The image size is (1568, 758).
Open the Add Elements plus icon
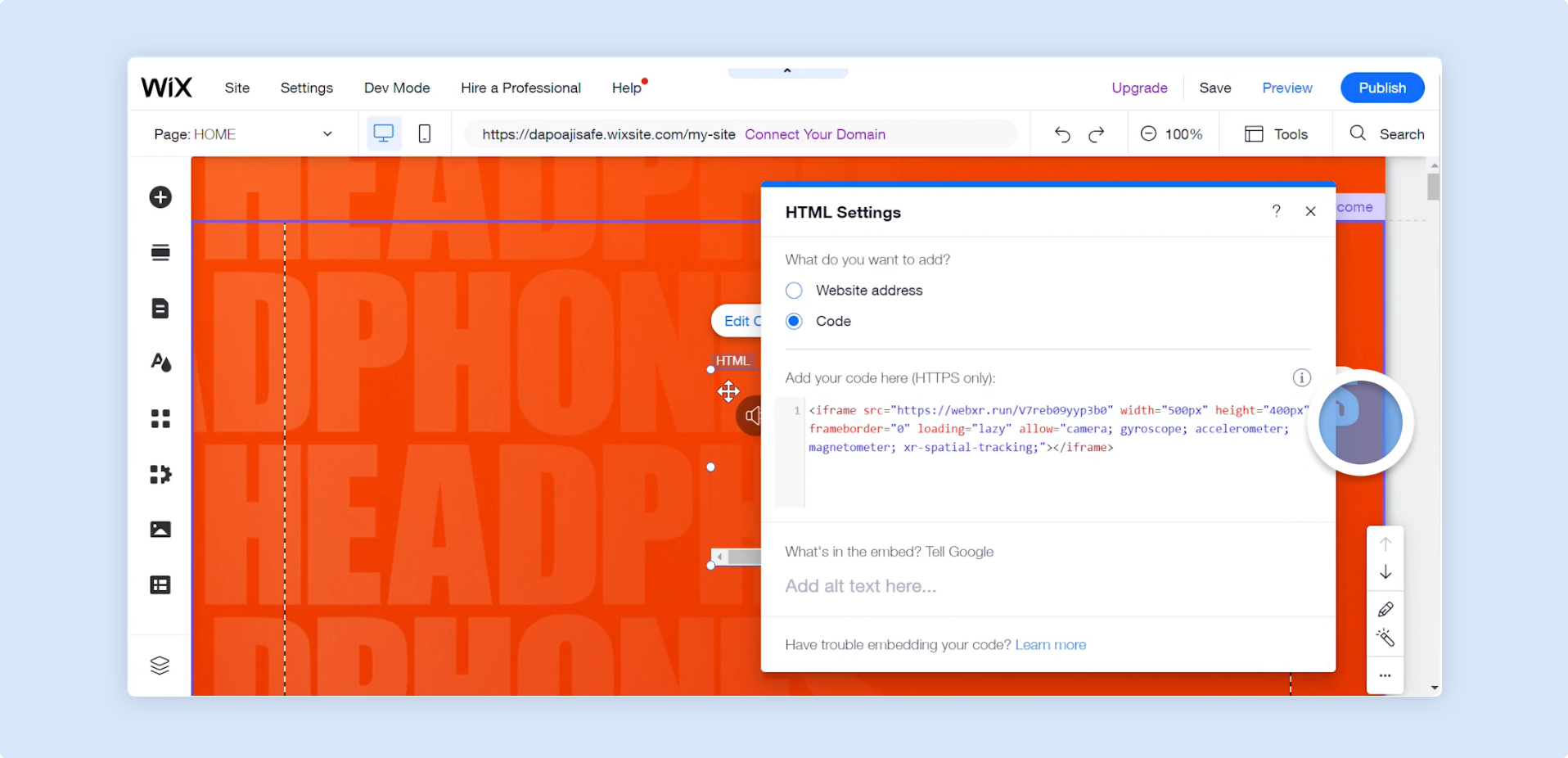tap(160, 197)
